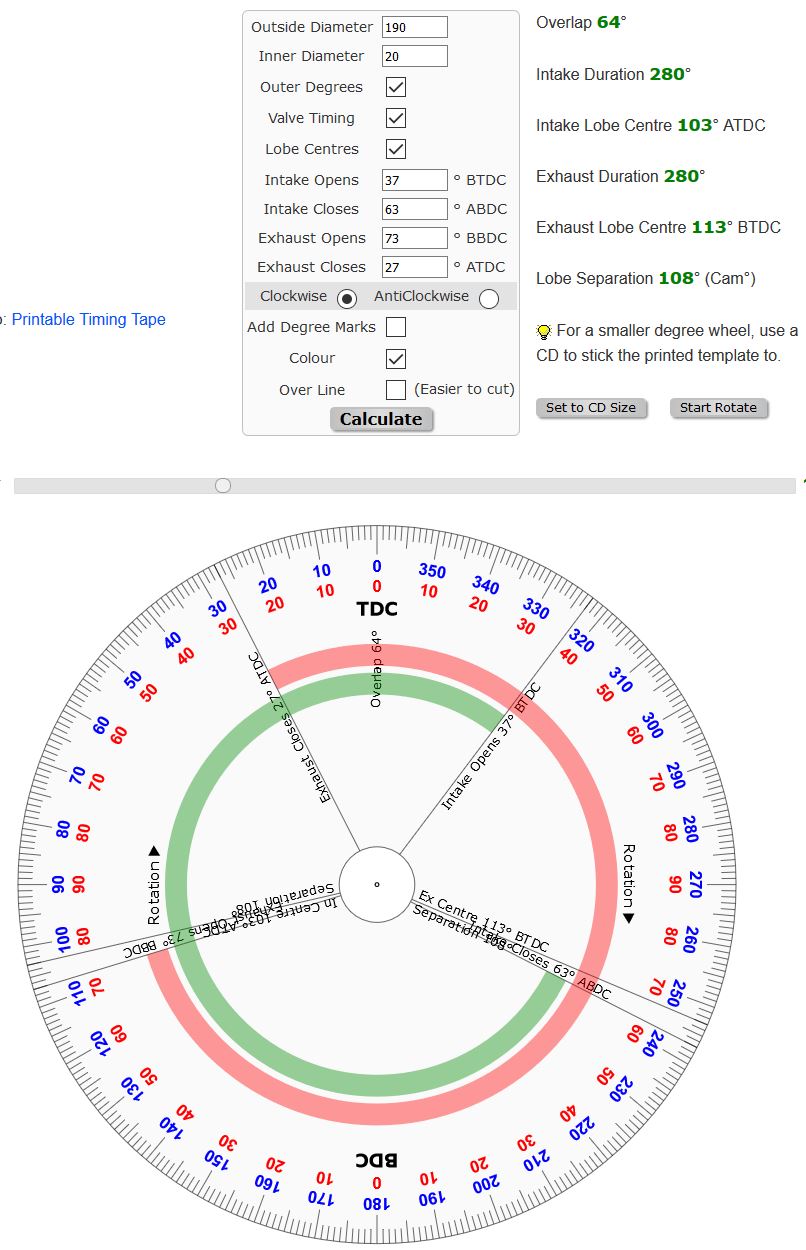
Task: Click the Outside Diameter input field
Action: (414, 27)
